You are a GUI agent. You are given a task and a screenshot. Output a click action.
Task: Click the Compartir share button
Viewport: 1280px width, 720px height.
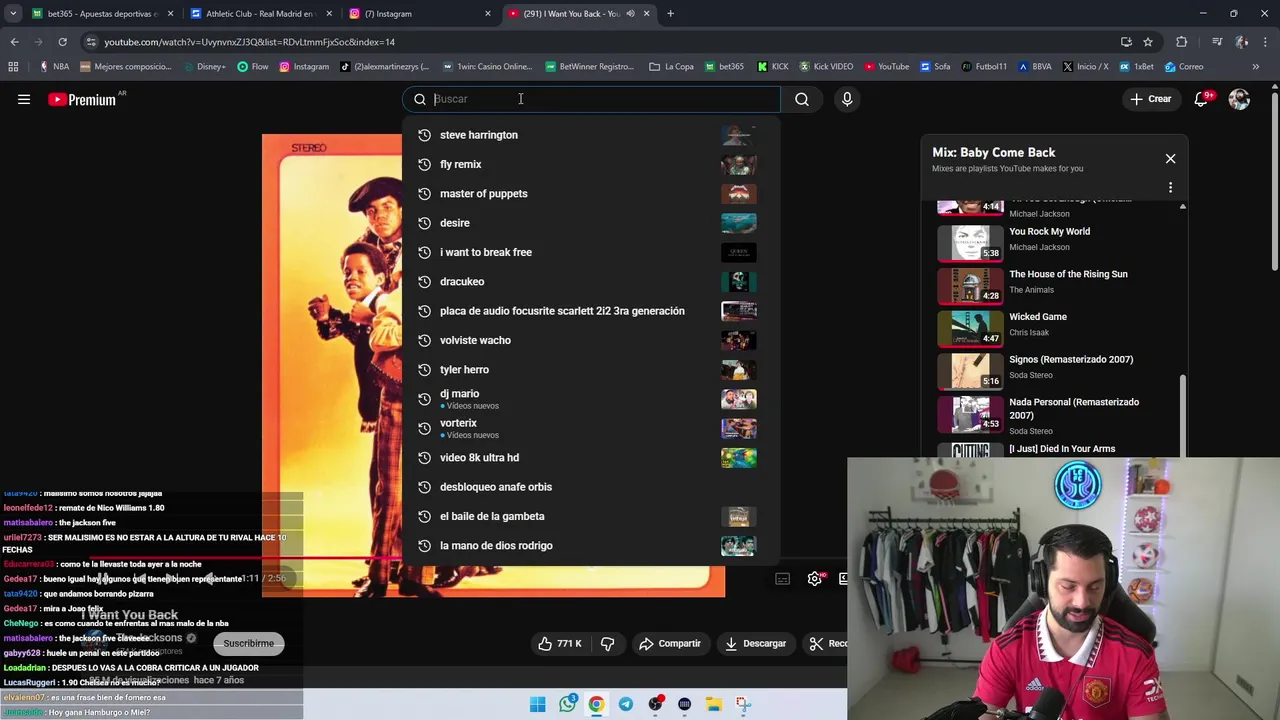[x=670, y=643]
